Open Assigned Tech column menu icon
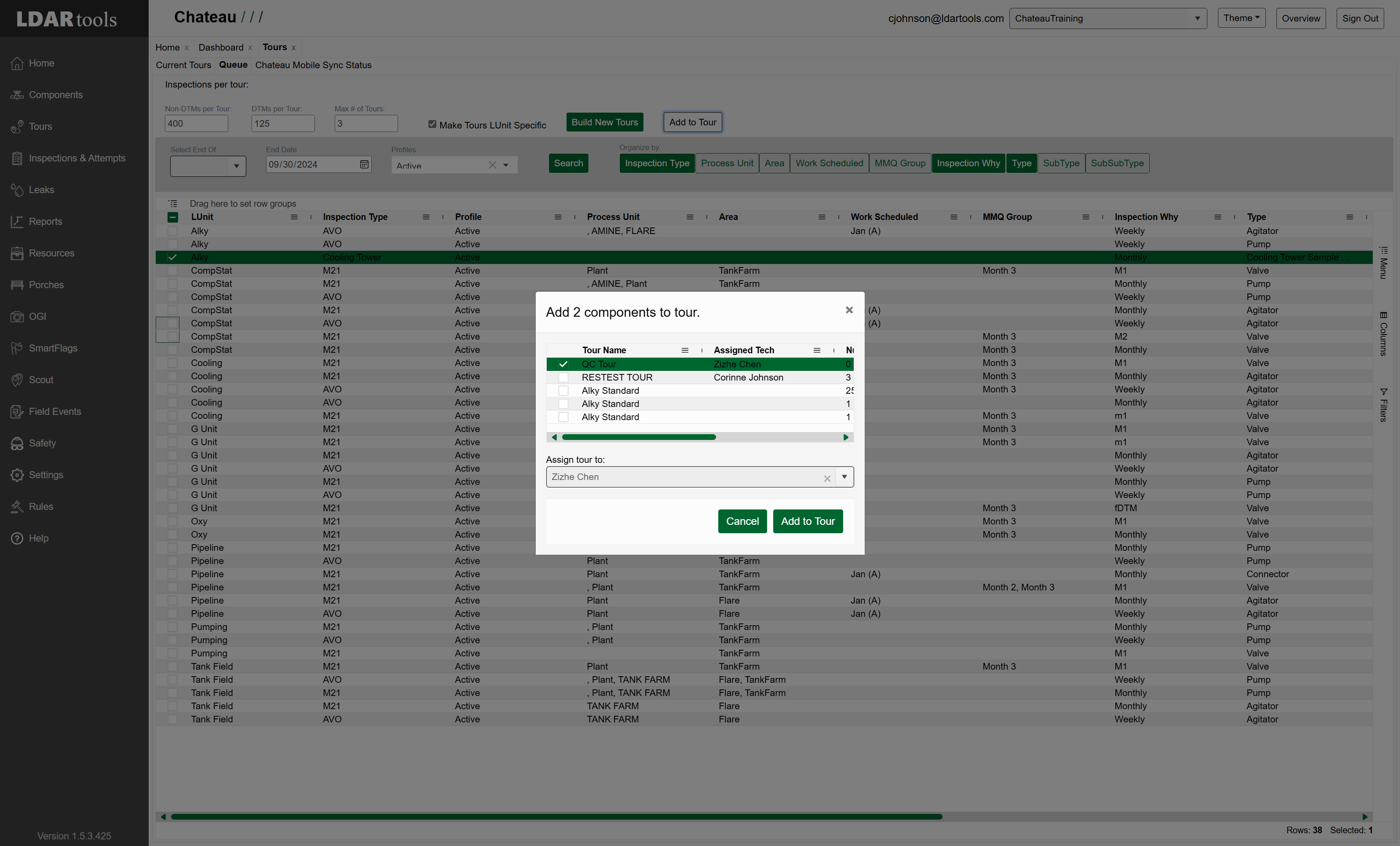 point(816,350)
